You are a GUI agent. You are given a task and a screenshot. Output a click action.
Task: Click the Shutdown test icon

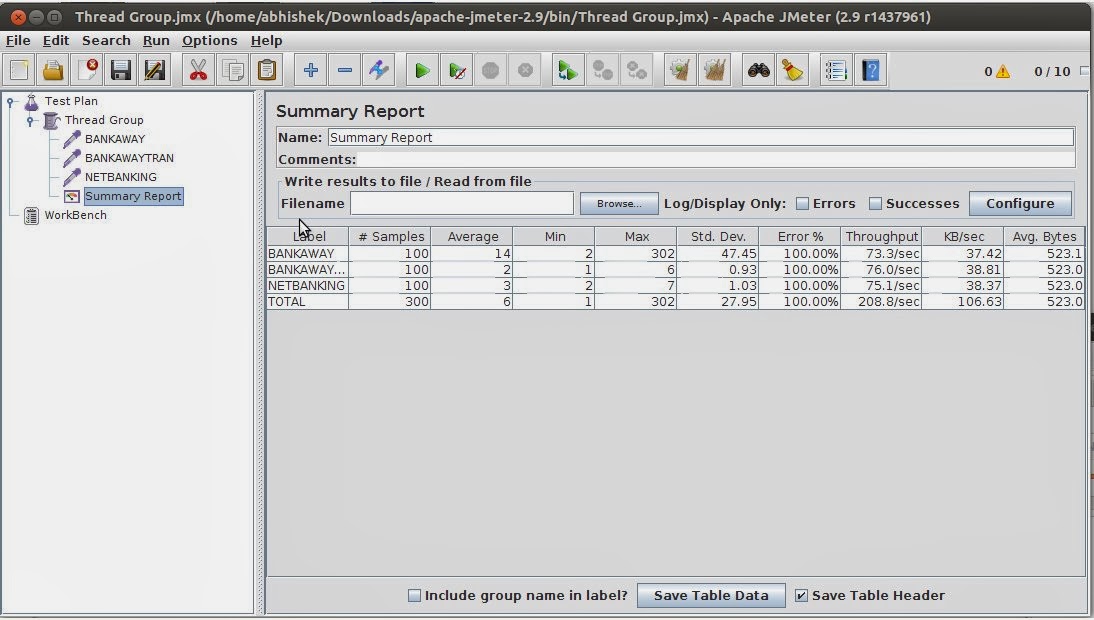coord(523,70)
